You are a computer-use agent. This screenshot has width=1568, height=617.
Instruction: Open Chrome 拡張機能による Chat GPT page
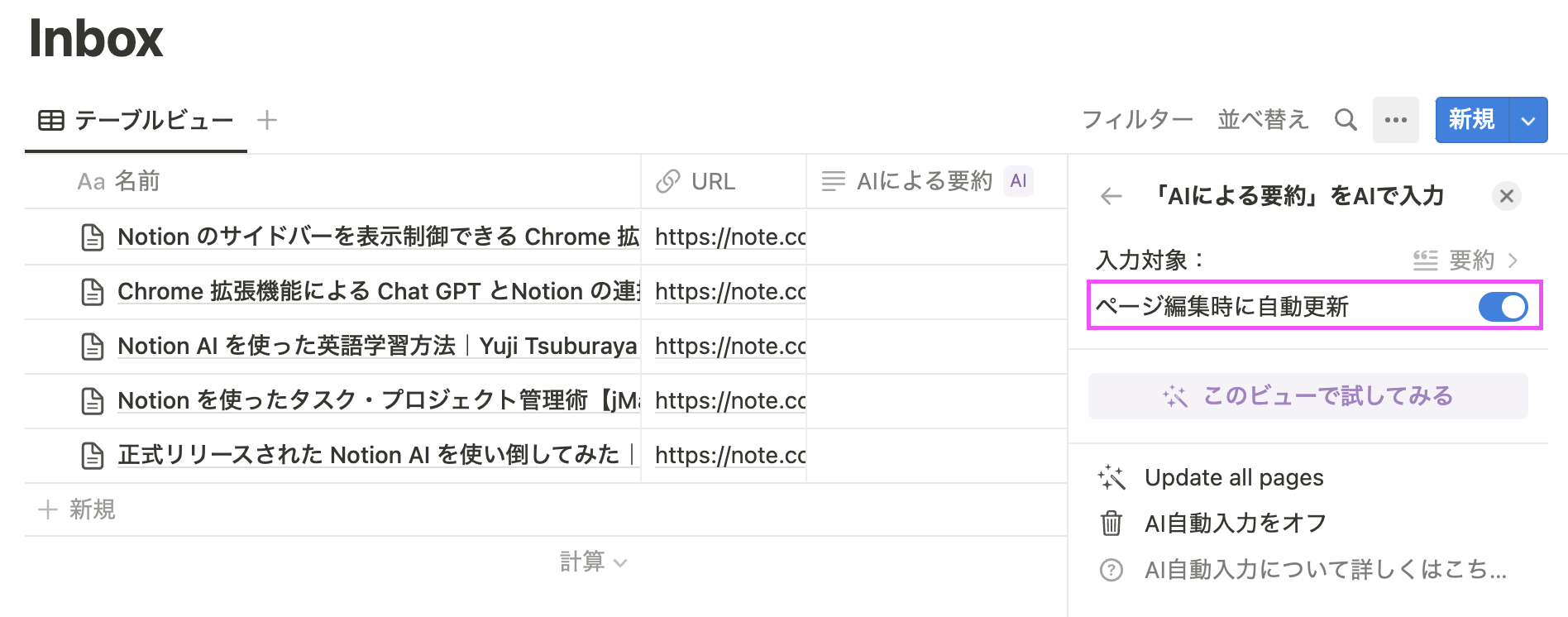click(x=378, y=291)
